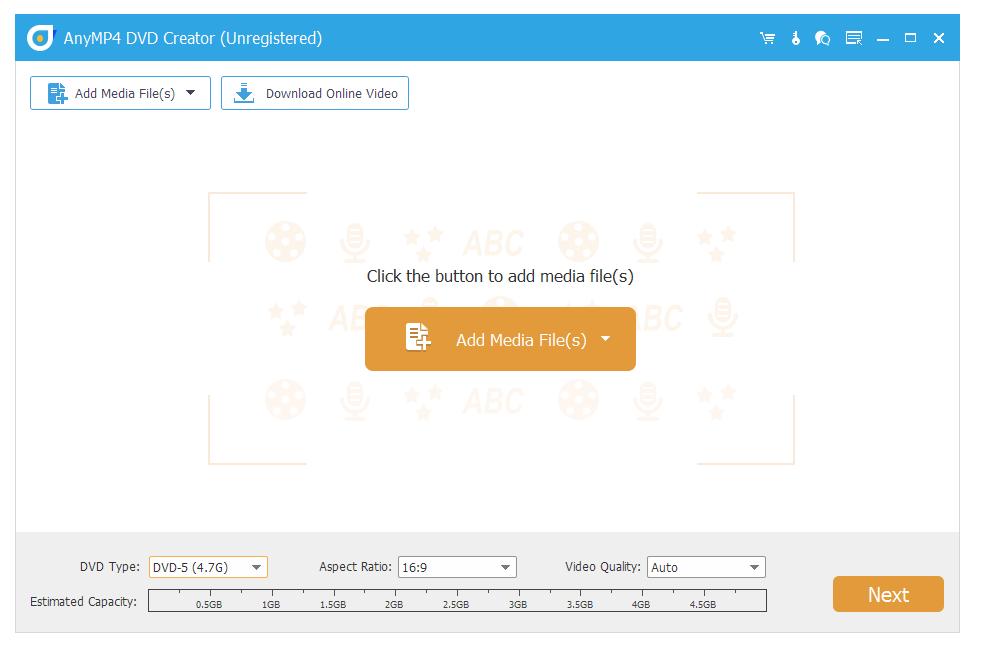Open the title bar menu icon
Image resolution: width=990 pixels, height=650 pixels.
[x=854, y=39]
